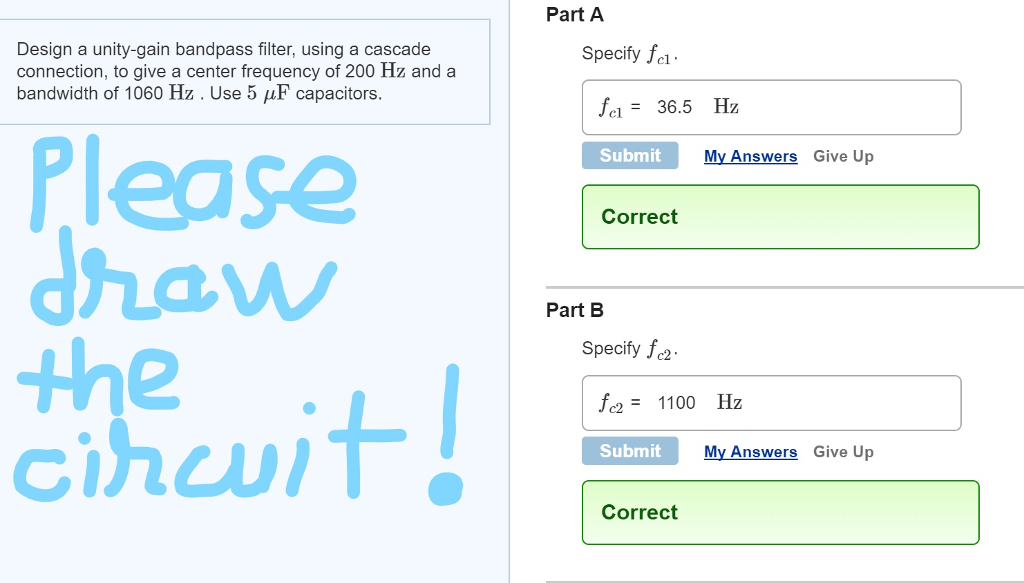Click the Part A heading
The height and width of the screenshot is (583, 1024).
click(575, 15)
